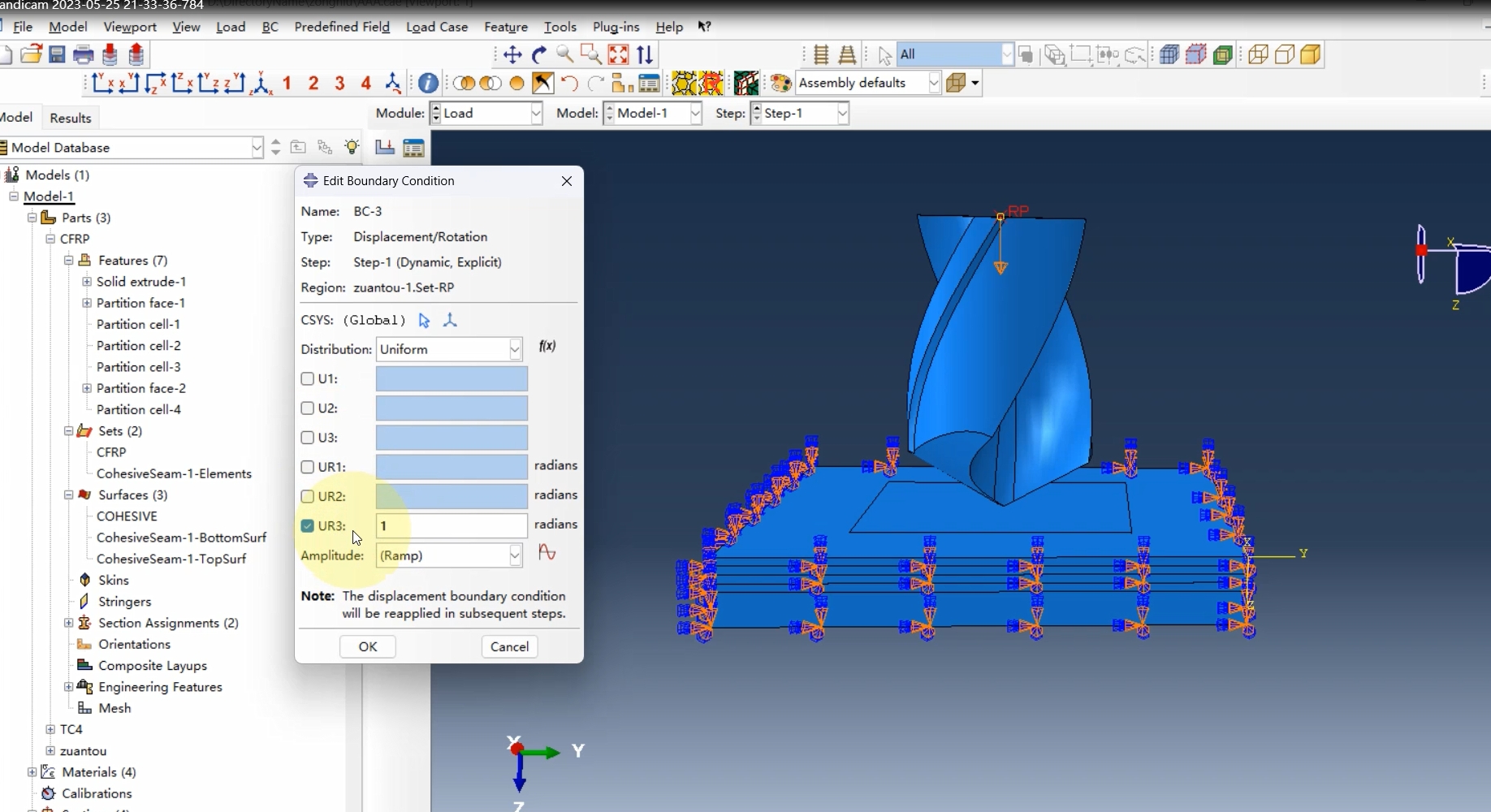
Task: Open the Amplitude (Ramp) dropdown
Action: (x=449, y=555)
